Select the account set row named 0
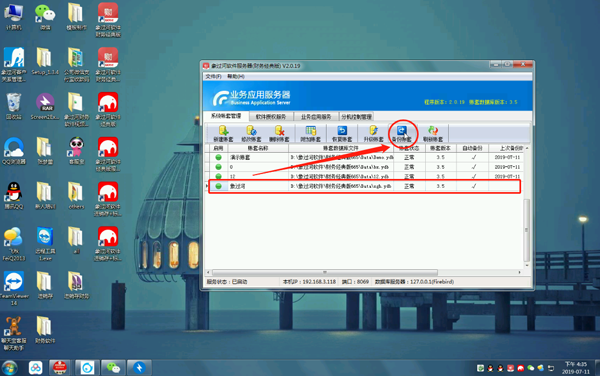The width and height of the screenshot is (600, 376). (364, 167)
